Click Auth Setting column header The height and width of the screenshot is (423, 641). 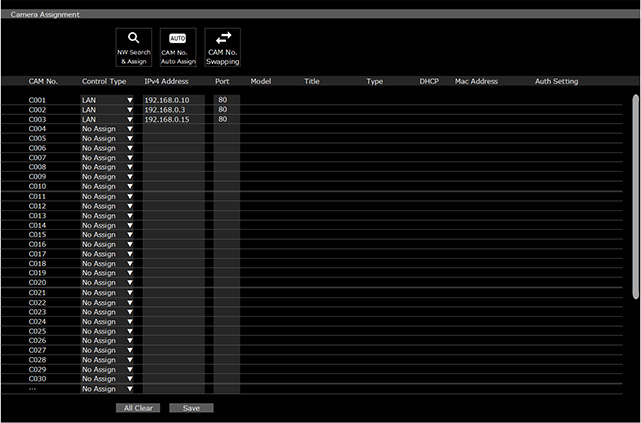click(x=556, y=81)
